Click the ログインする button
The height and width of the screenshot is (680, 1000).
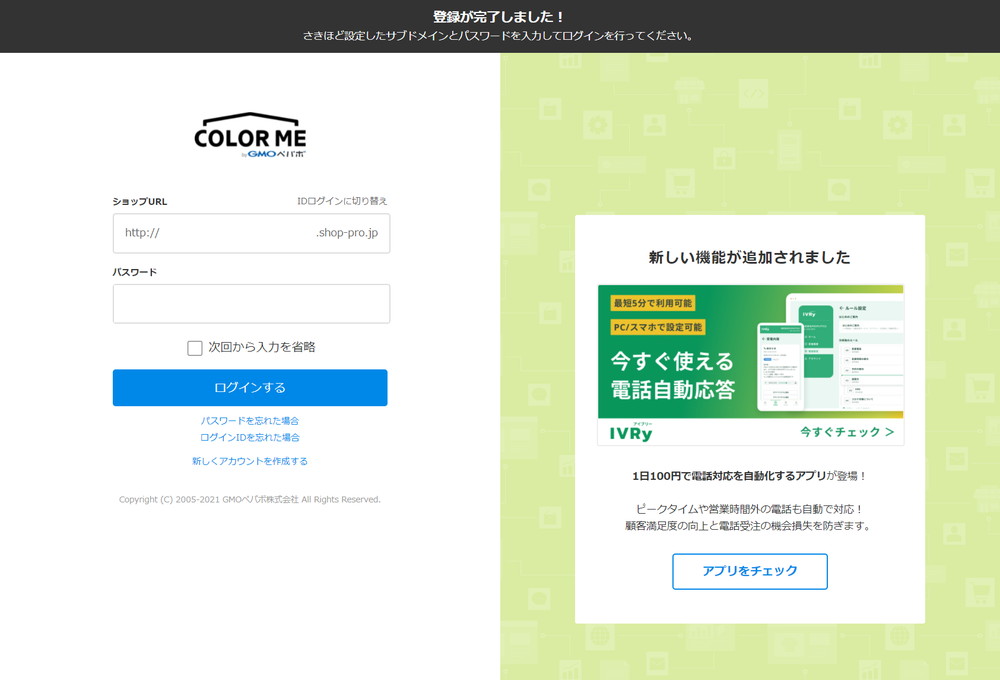[250, 388]
